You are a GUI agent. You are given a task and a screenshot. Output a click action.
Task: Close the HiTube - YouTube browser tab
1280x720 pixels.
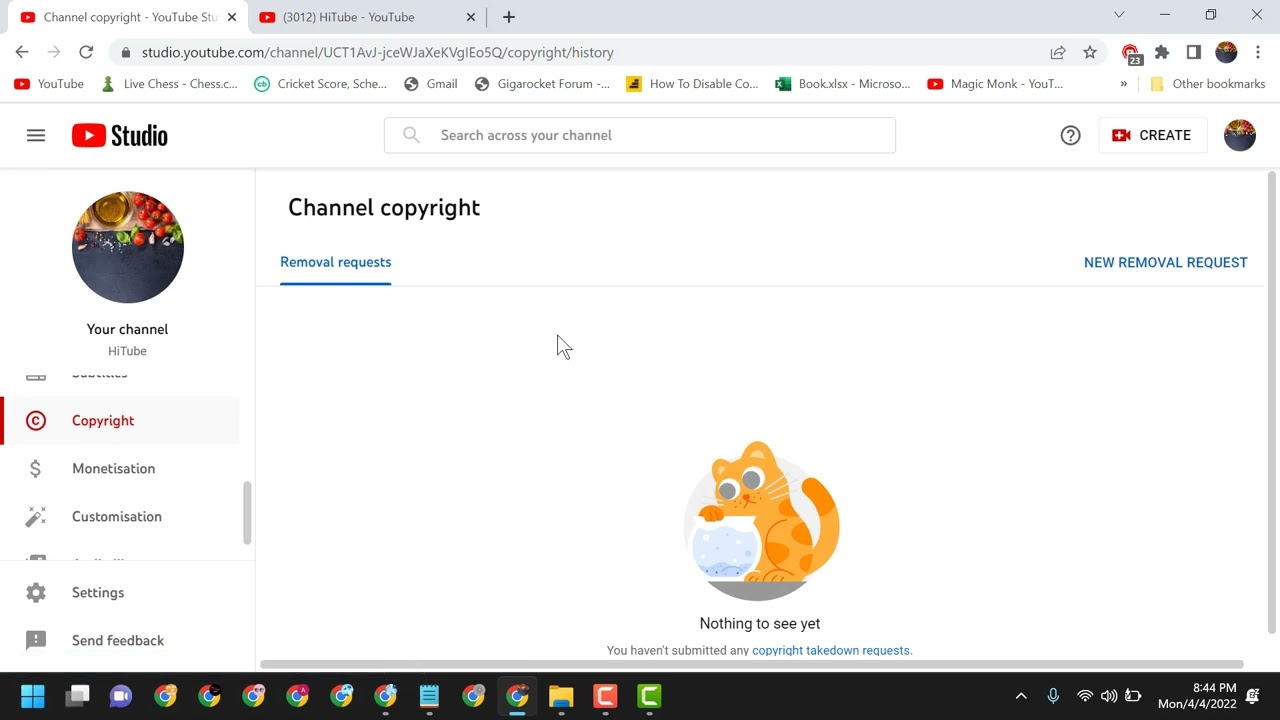click(471, 17)
